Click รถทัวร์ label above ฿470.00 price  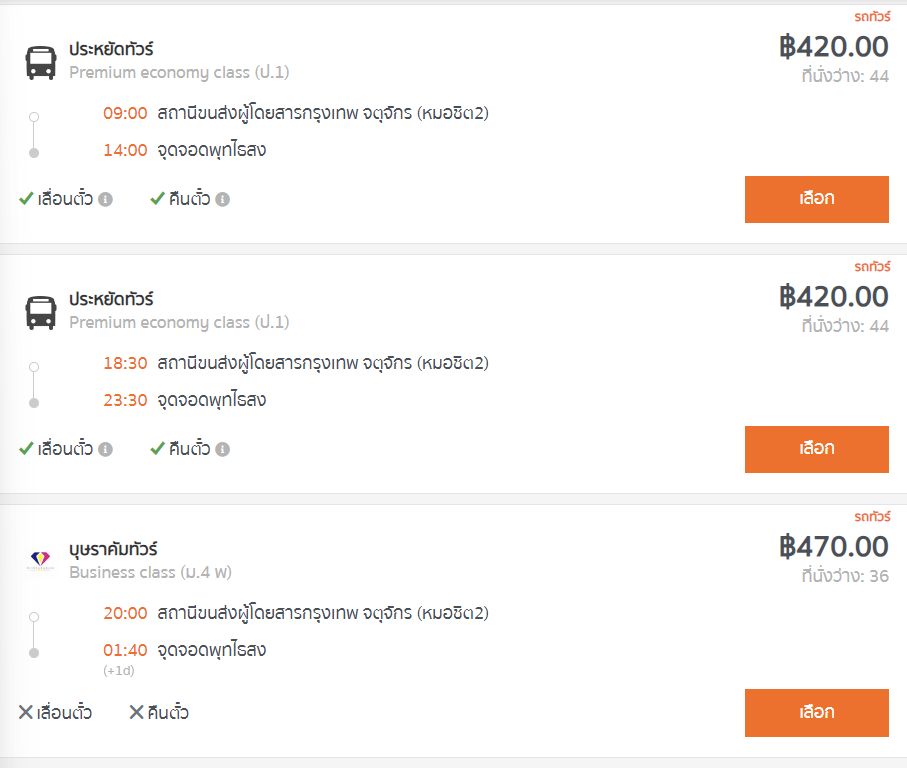(x=872, y=516)
